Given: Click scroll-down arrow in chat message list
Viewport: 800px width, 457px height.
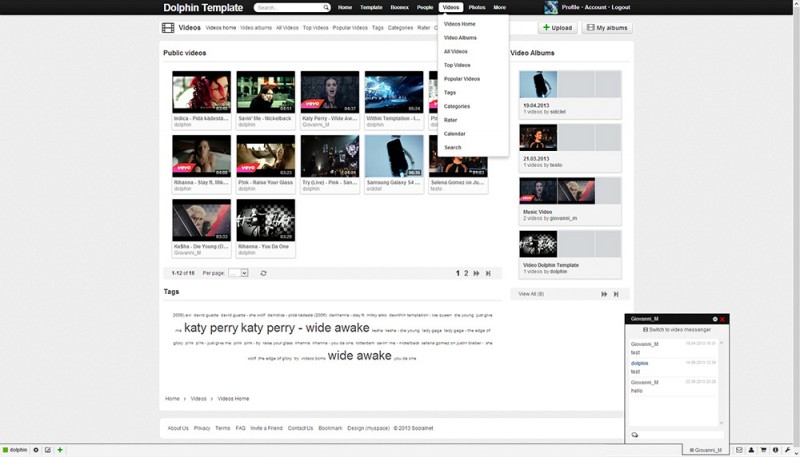Looking at the screenshot, I should (721, 423).
